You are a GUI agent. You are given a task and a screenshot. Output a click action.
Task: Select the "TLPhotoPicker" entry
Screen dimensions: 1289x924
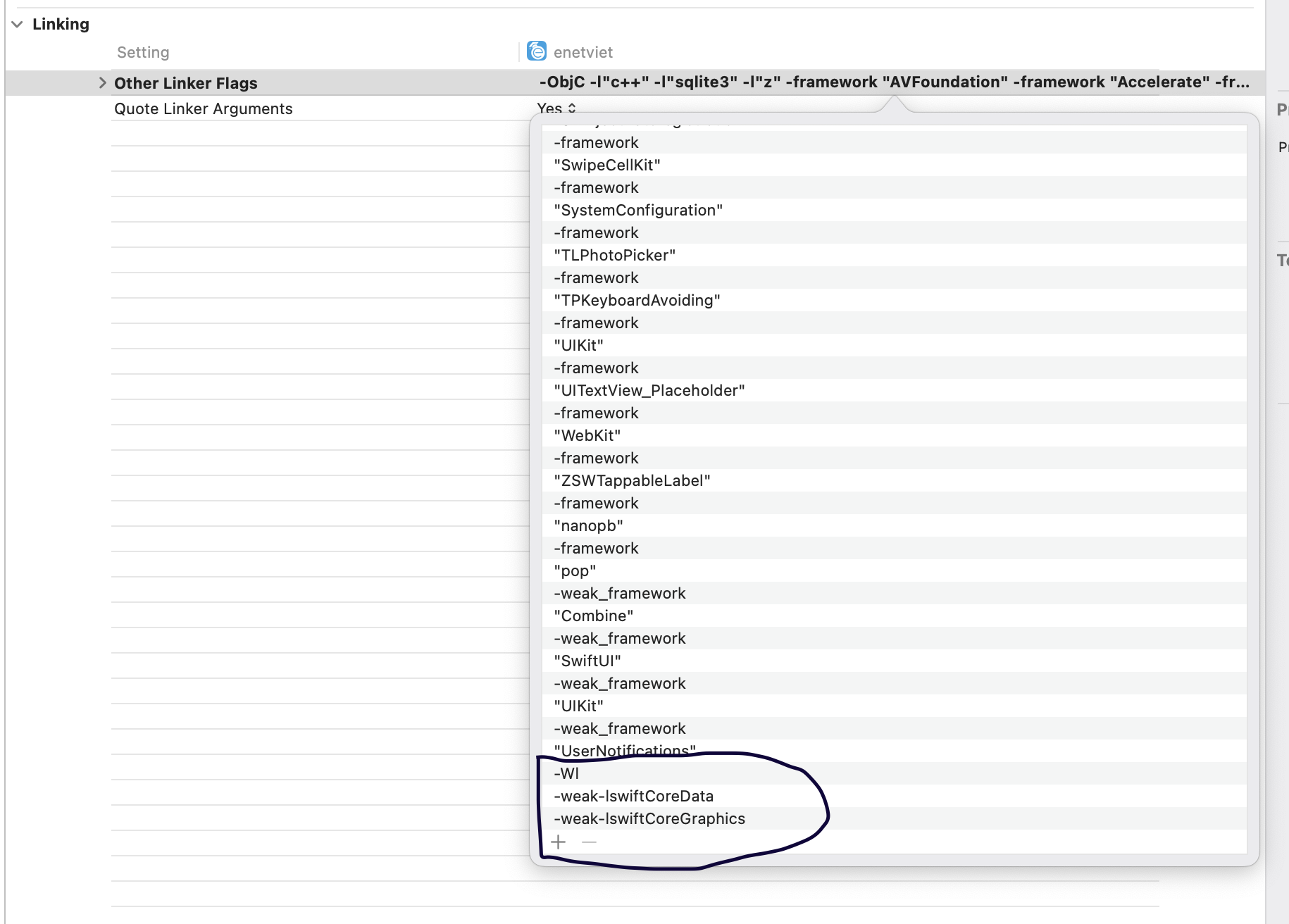(x=614, y=256)
